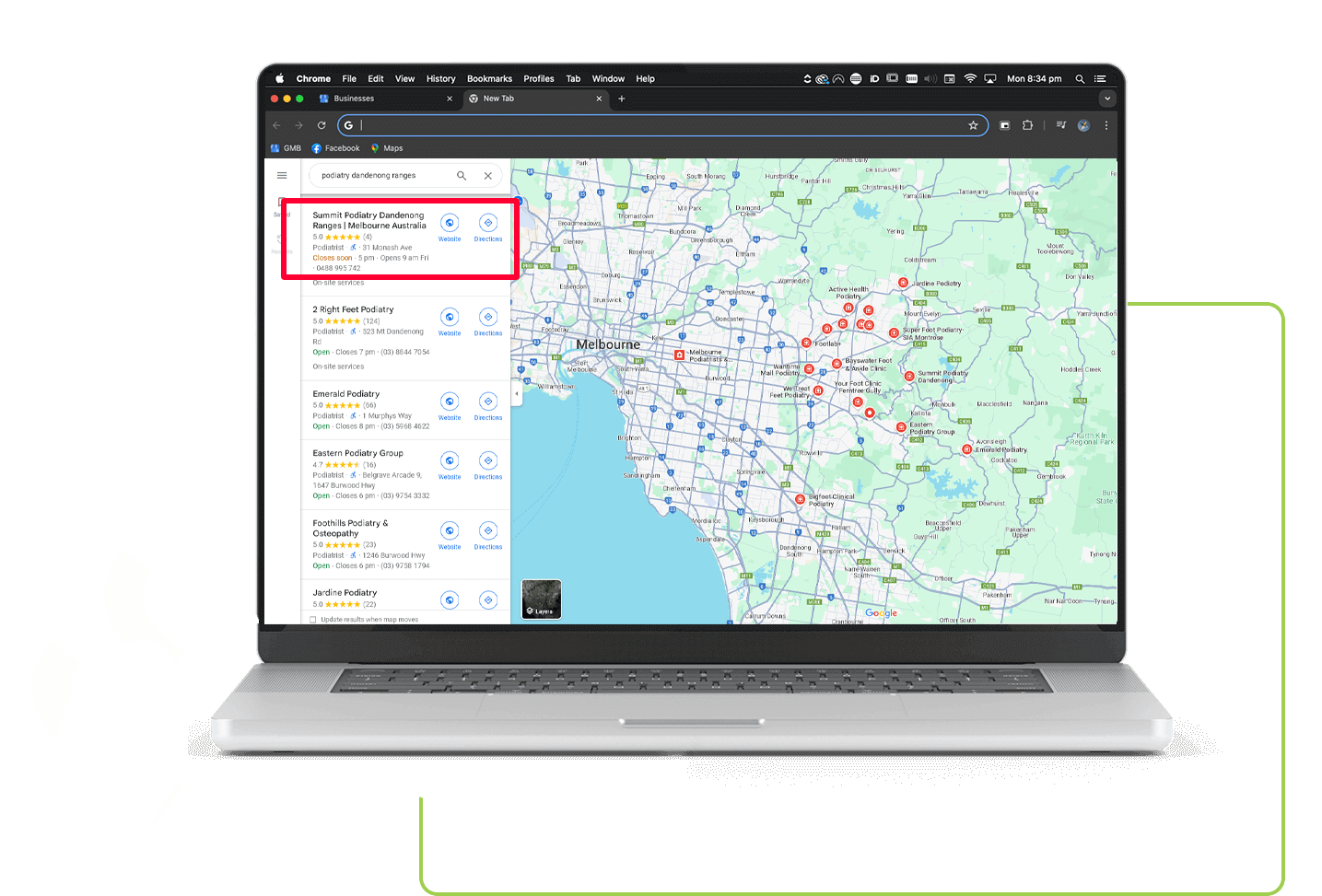Screen dimensions: 1322x896
Task: Open the Apple menu
Action: (280, 78)
